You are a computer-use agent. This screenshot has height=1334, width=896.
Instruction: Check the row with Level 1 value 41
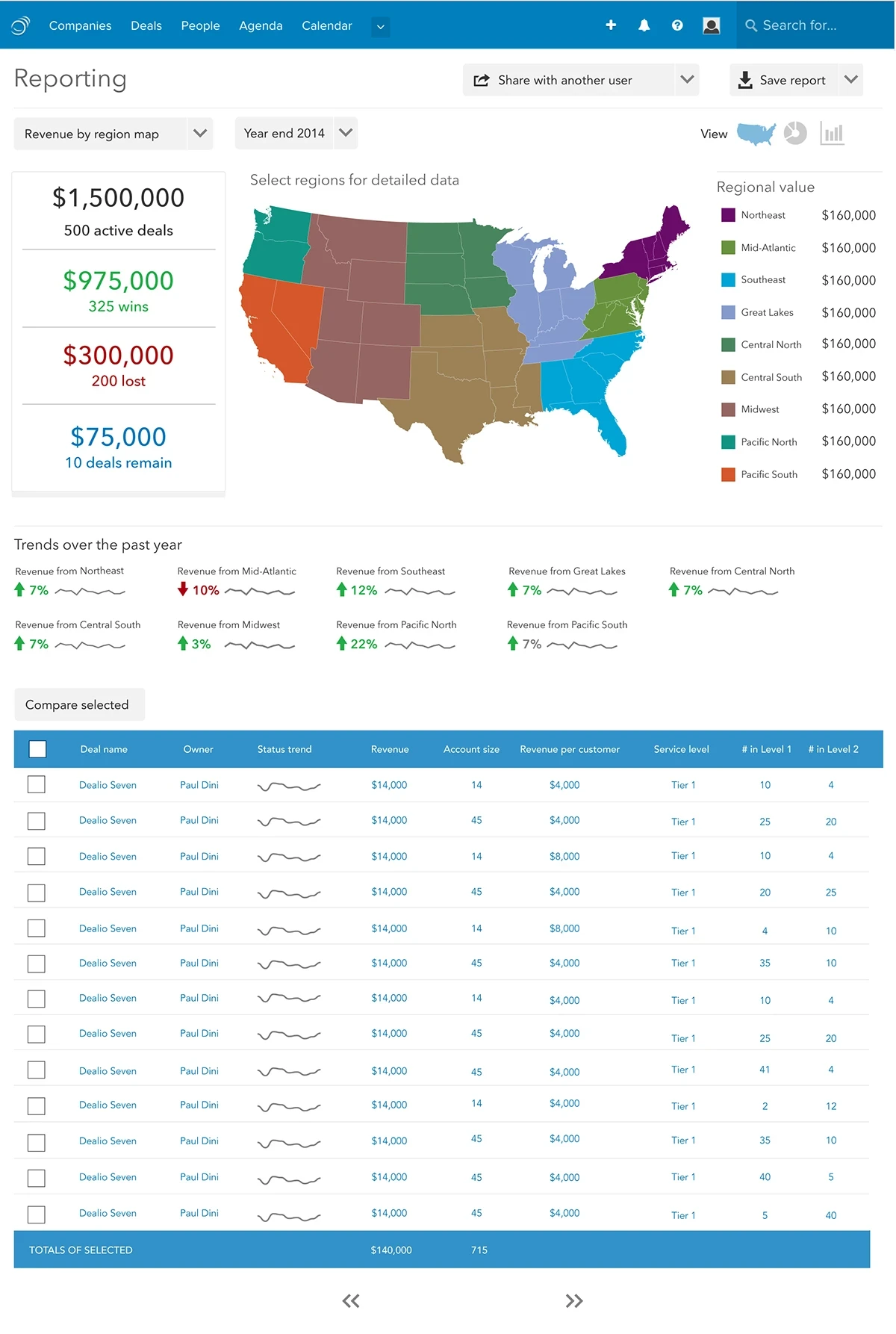click(x=36, y=1070)
